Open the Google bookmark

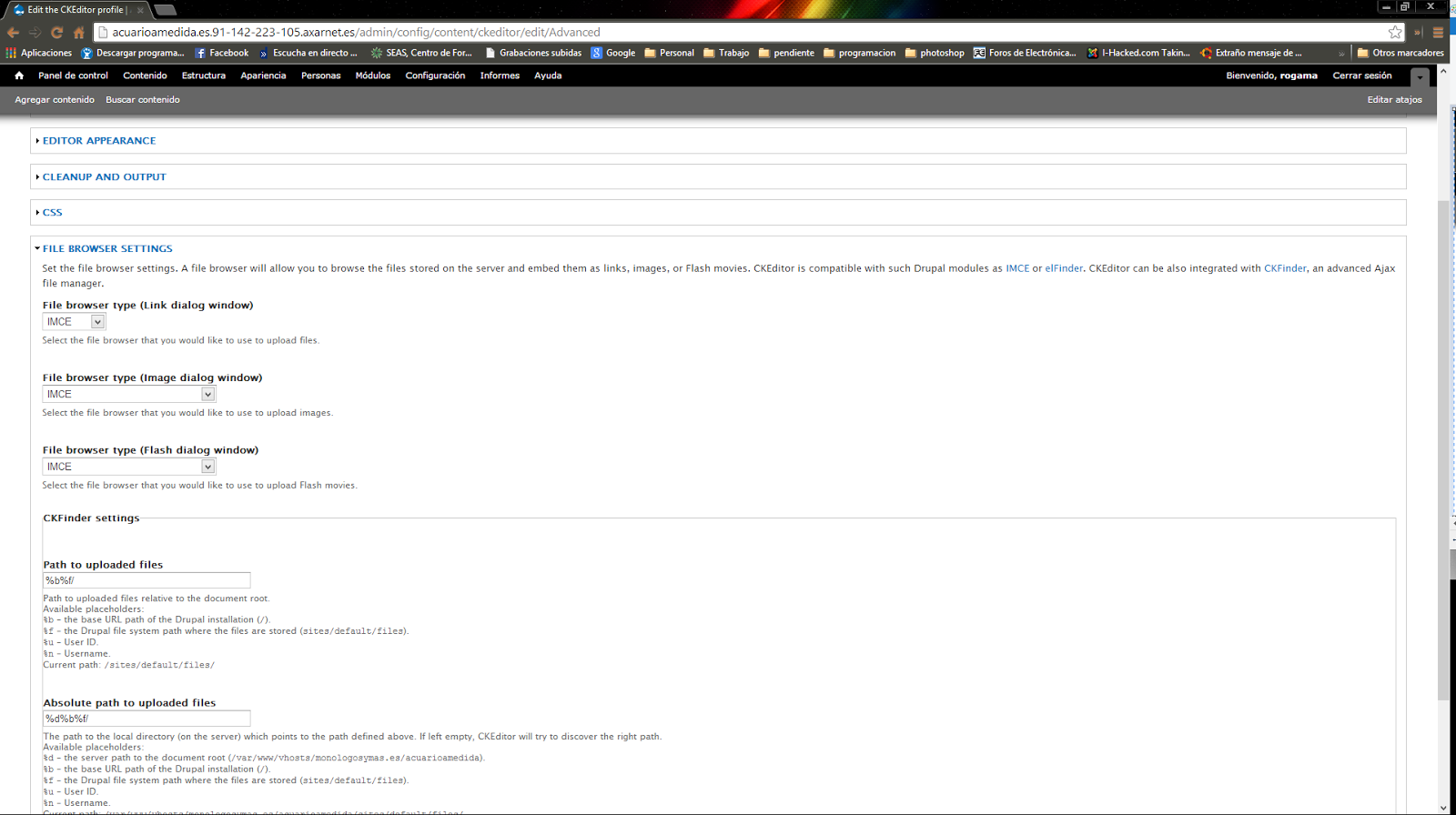pos(613,53)
